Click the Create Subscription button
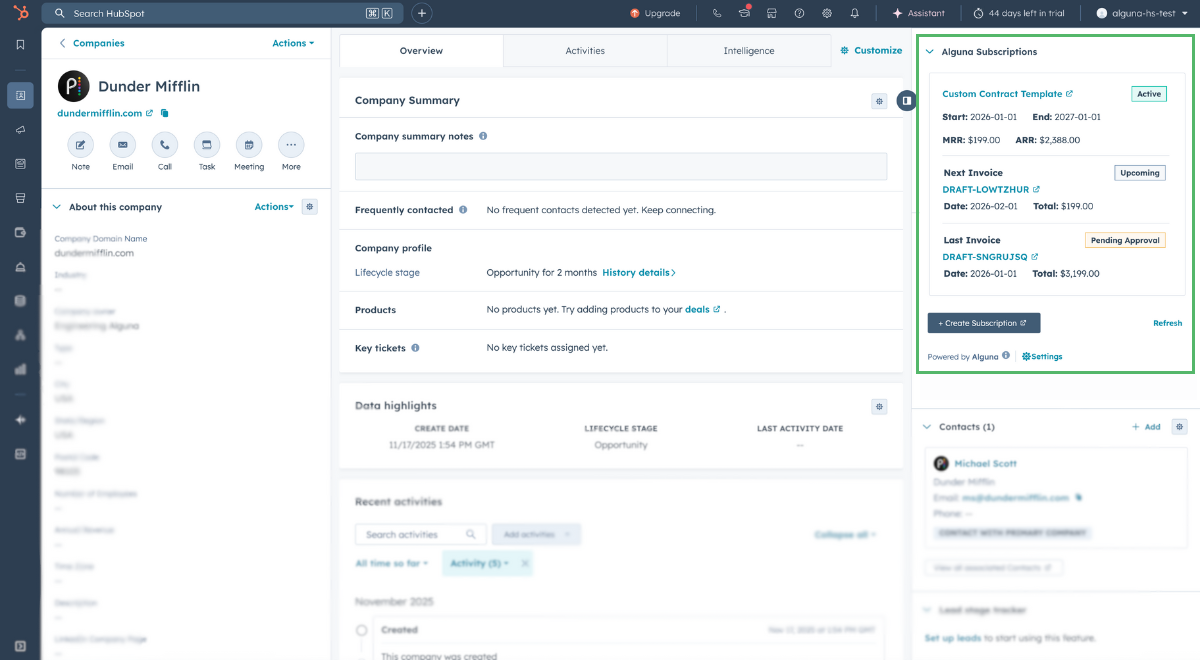This screenshot has height=662, width=1200. [x=984, y=323]
